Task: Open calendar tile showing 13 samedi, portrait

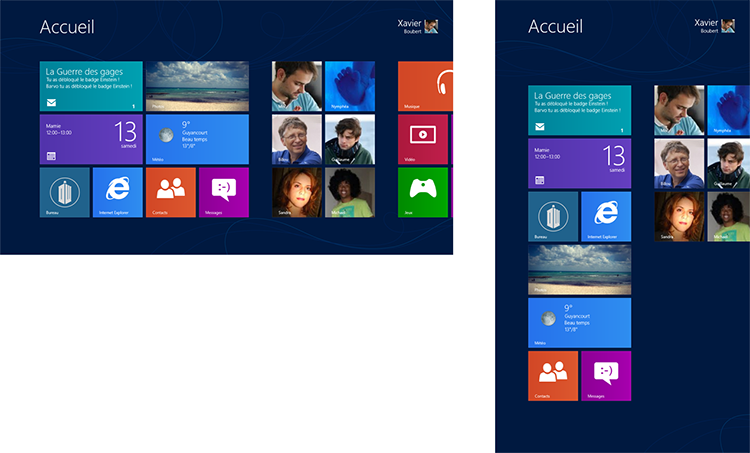Action: pos(579,163)
